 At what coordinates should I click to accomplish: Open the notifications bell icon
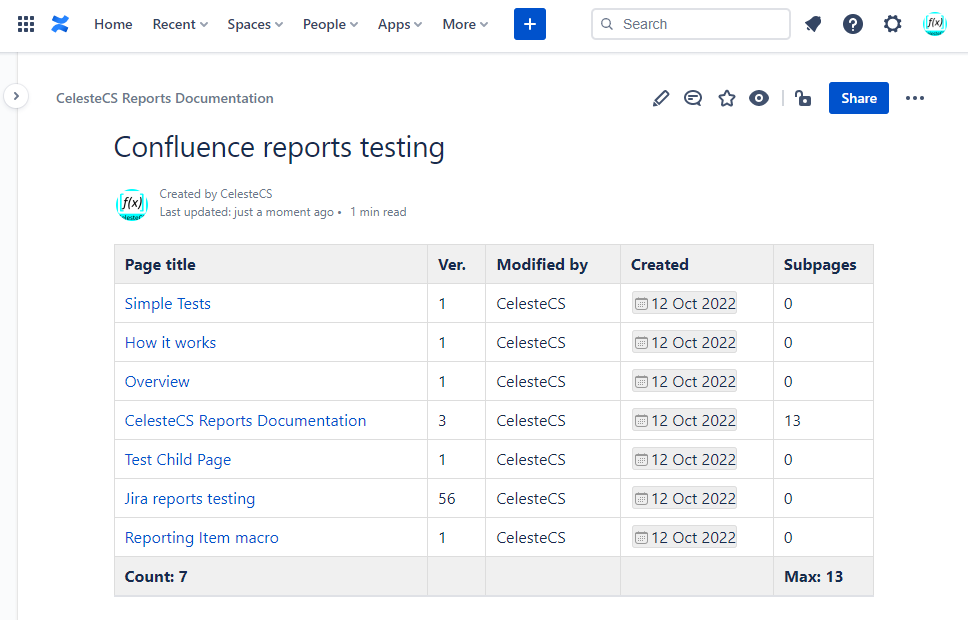coord(813,24)
